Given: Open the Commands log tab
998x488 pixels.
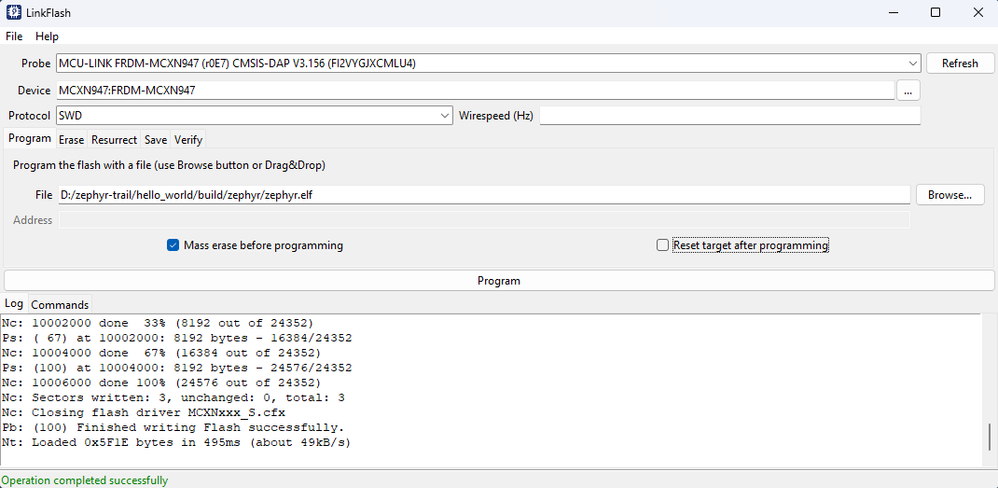Looking at the screenshot, I should point(60,304).
